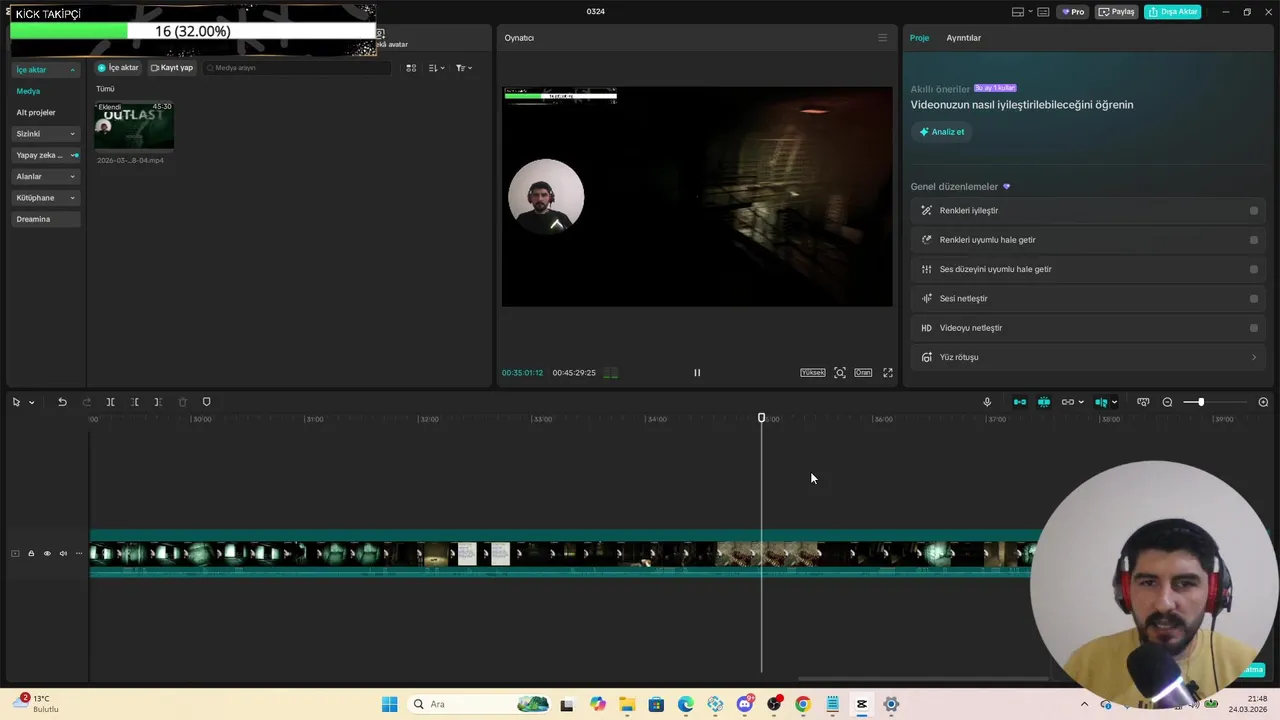Delete right of playhead trim icon

(158, 402)
